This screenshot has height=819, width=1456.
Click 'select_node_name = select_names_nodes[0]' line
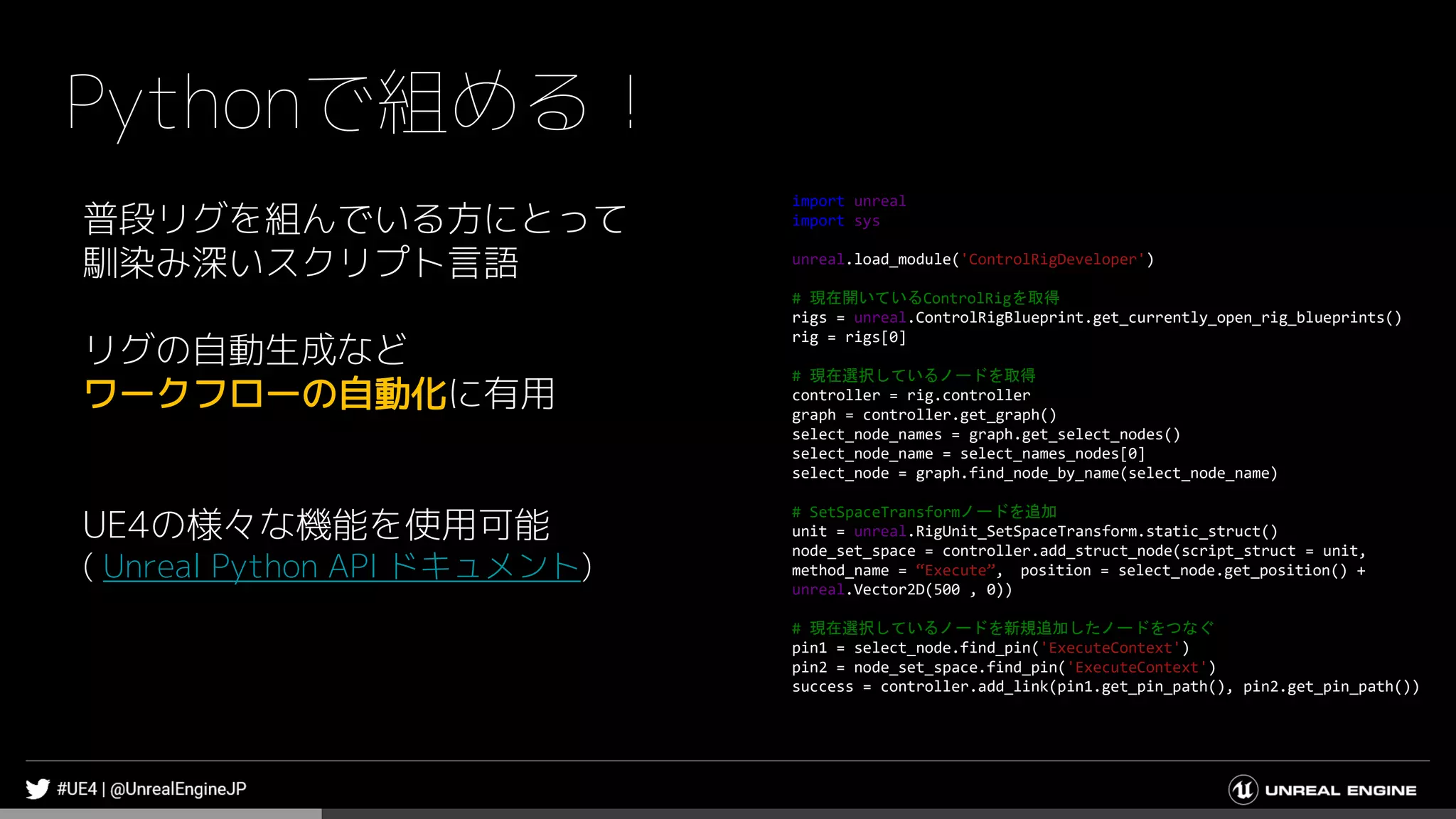968,454
